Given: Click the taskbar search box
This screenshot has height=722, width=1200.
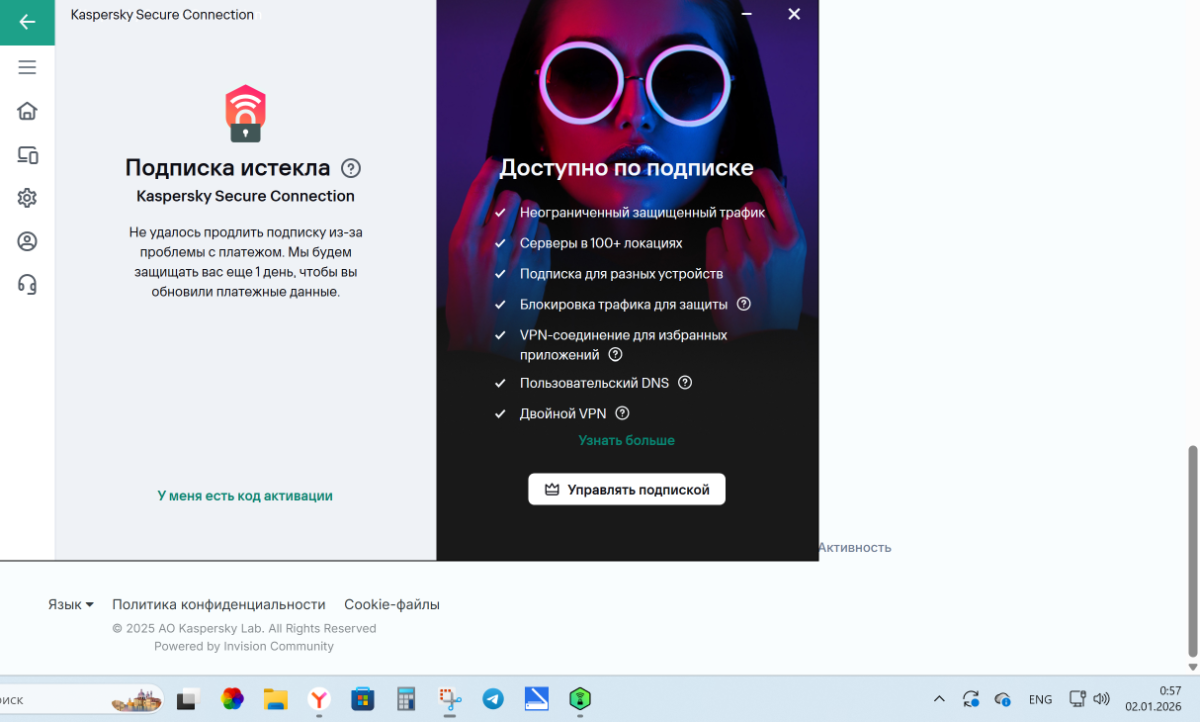Looking at the screenshot, I should point(82,699).
